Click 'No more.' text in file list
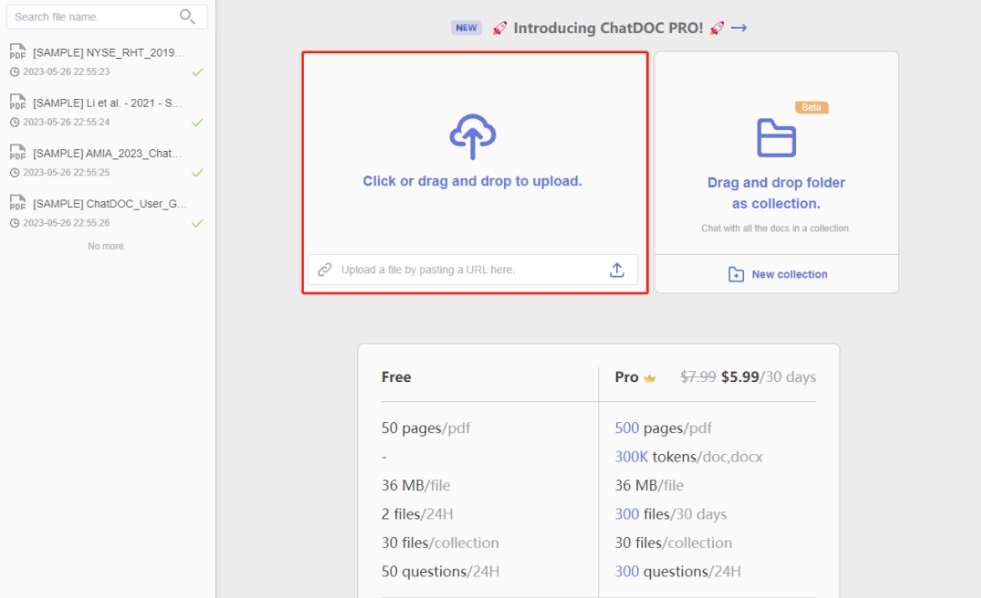 [106, 246]
